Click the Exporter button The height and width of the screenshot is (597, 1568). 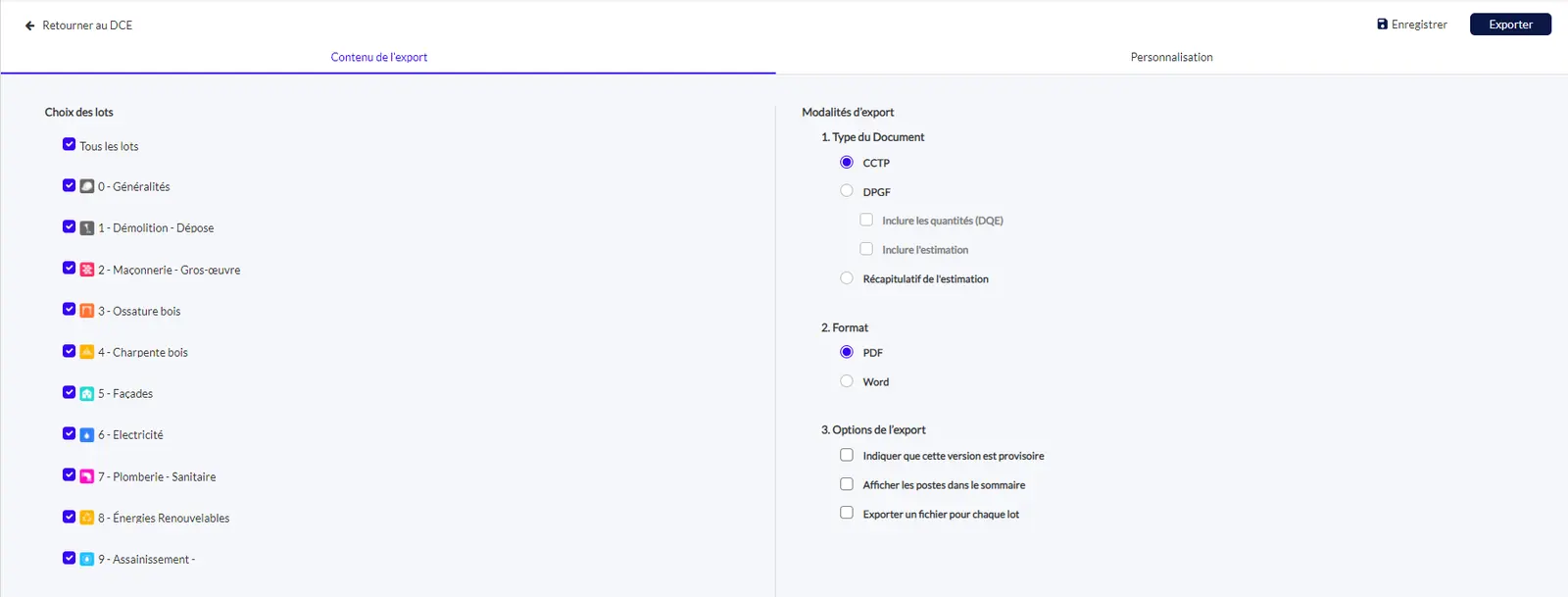1510,25
